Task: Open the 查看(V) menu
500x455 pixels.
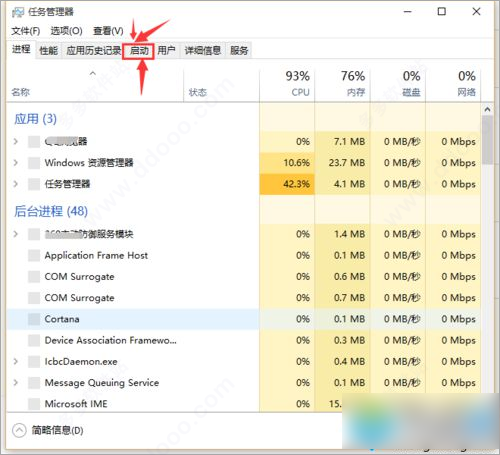Action: (108, 31)
